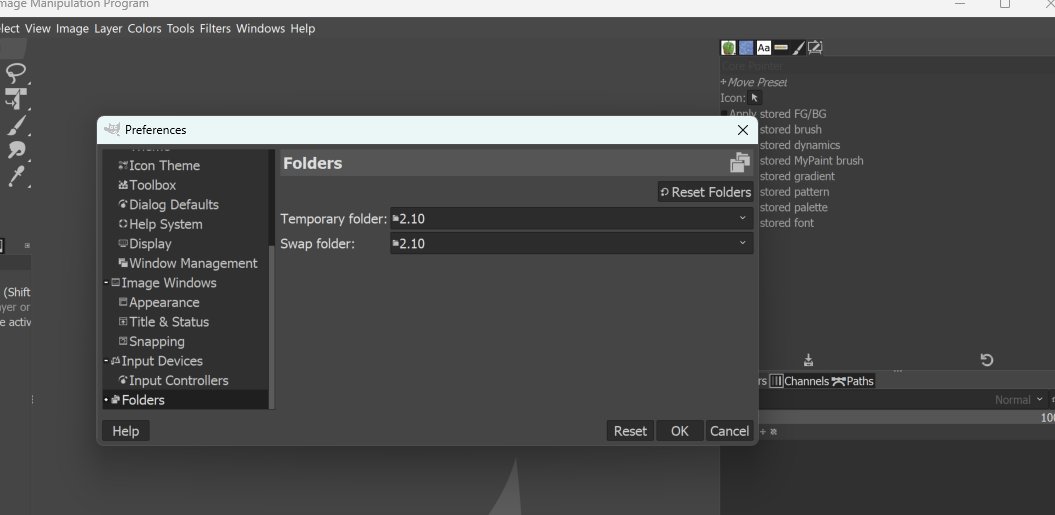Select the Free Select lasso tool
The width and height of the screenshot is (1055, 515).
pyautogui.click(x=15, y=72)
